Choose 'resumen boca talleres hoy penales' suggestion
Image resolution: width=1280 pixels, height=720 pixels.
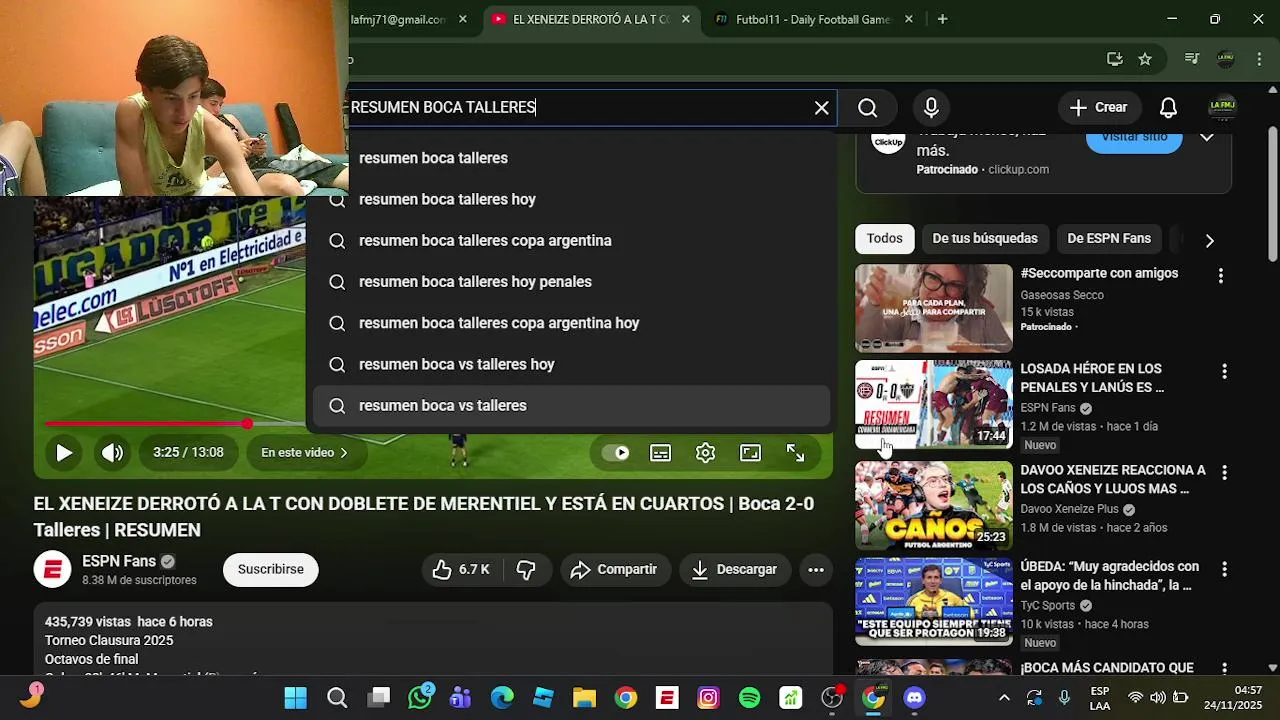[572, 282]
